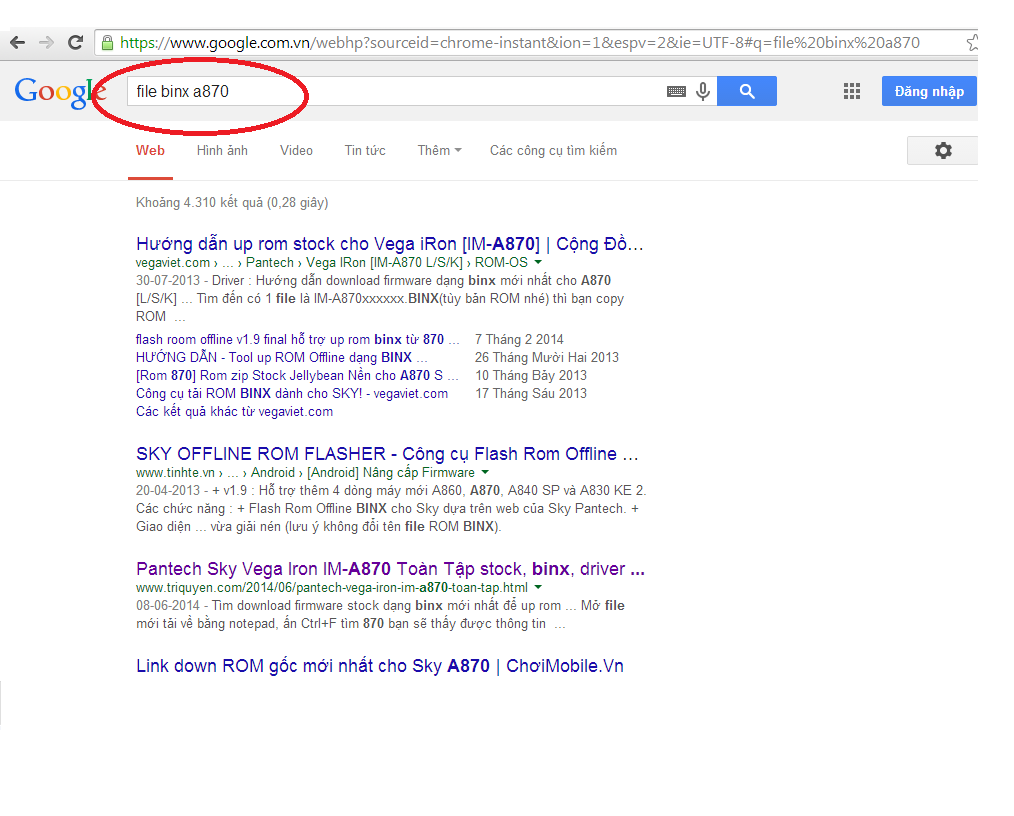Viewport: 1014px width, 816px height.
Task: Switch to the Hình ảnh tab
Action: (x=222, y=151)
